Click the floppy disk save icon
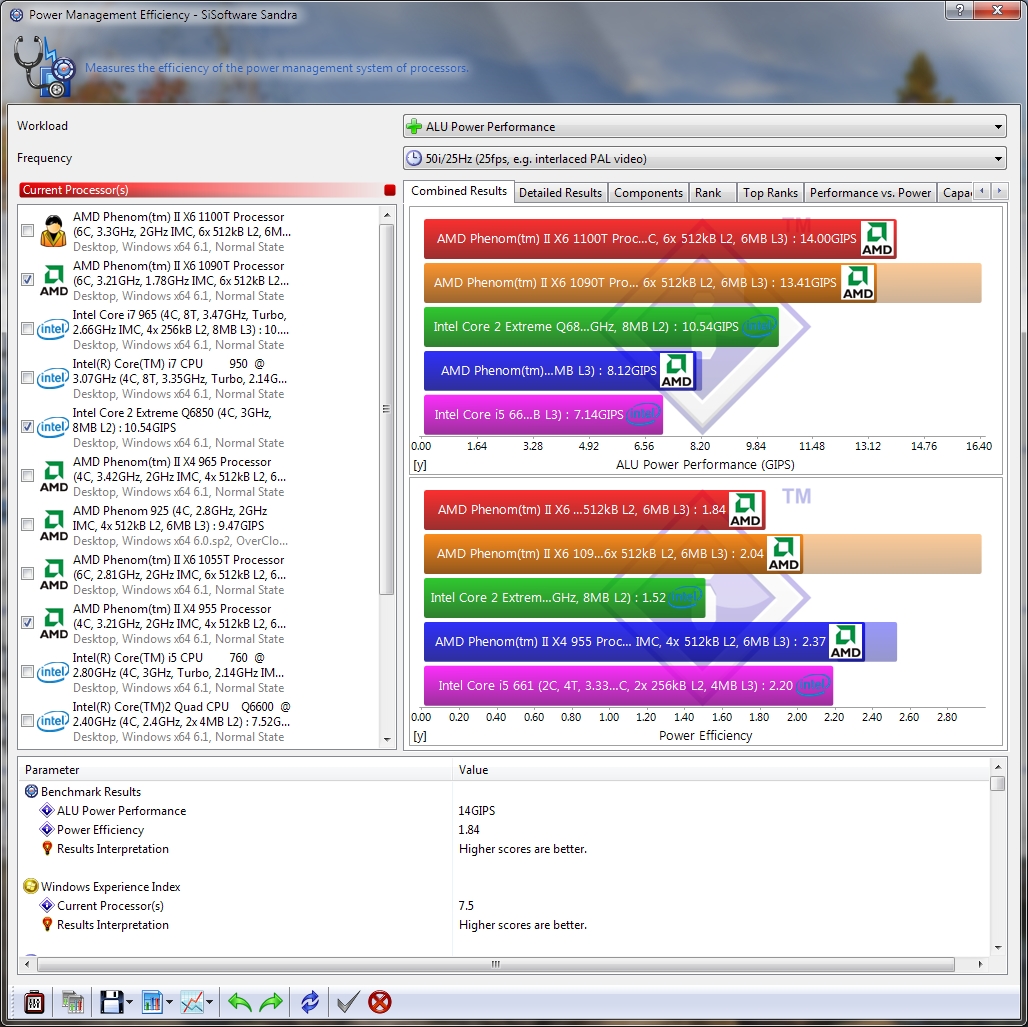Screen dimensions: 1028x1027 111,1002
